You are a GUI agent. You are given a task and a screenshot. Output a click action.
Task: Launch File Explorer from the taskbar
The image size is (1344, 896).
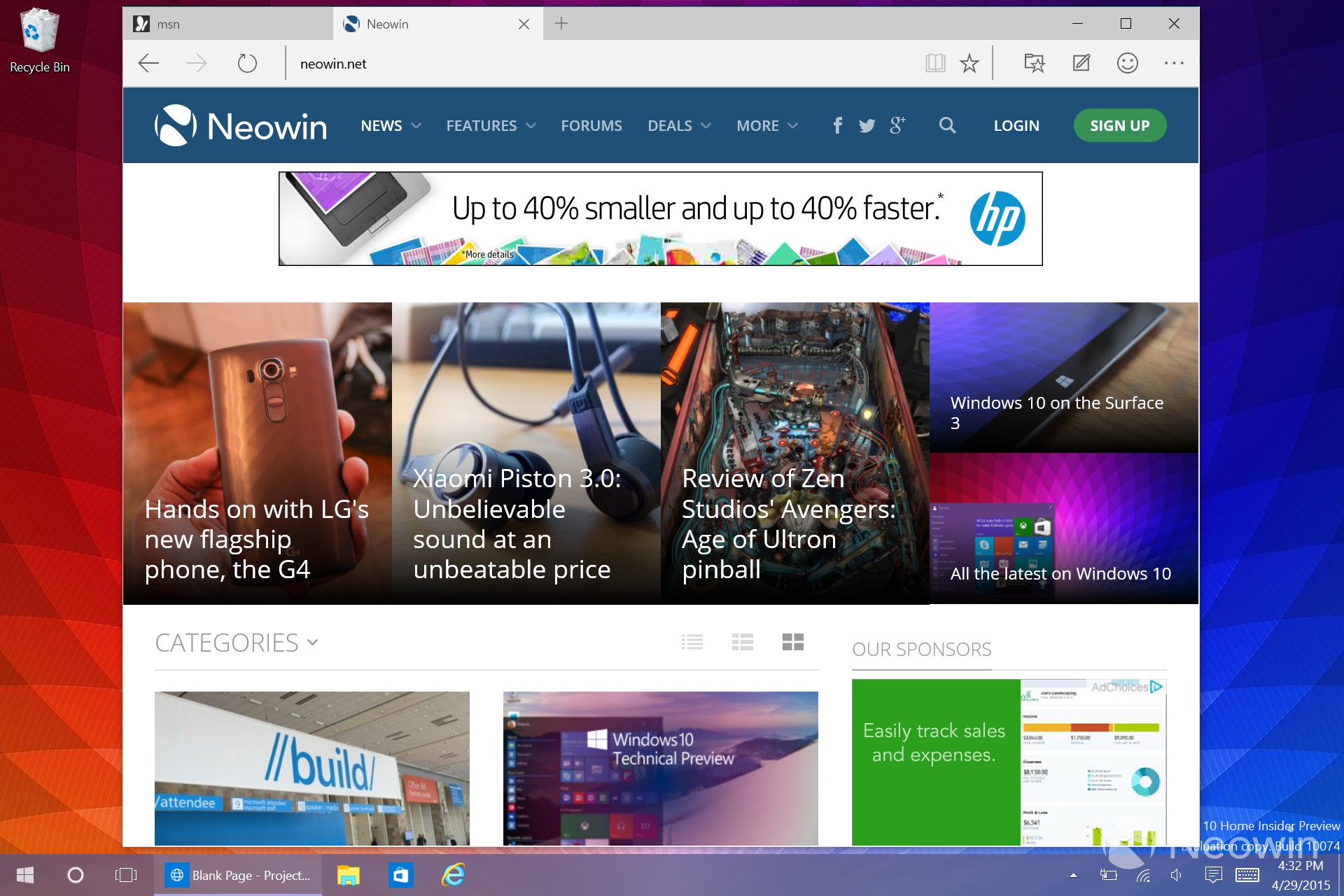point(348,875)
